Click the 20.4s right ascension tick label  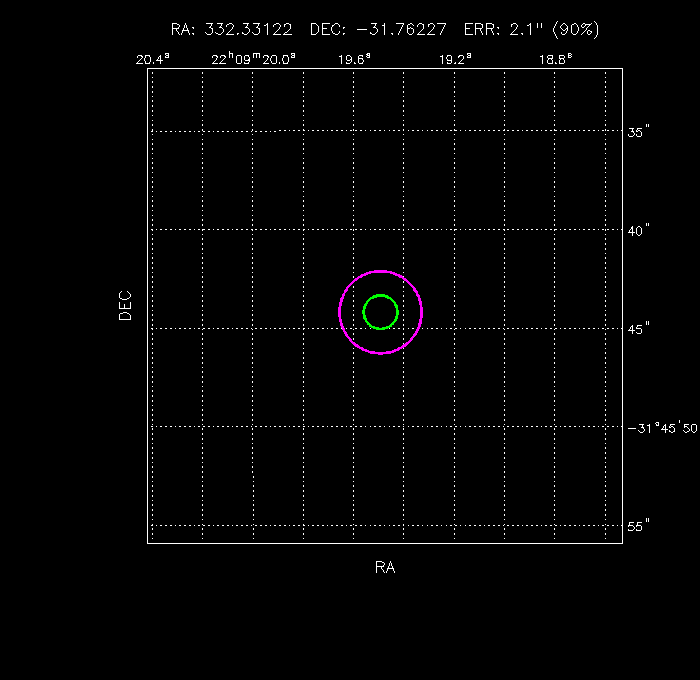point(153,59)
